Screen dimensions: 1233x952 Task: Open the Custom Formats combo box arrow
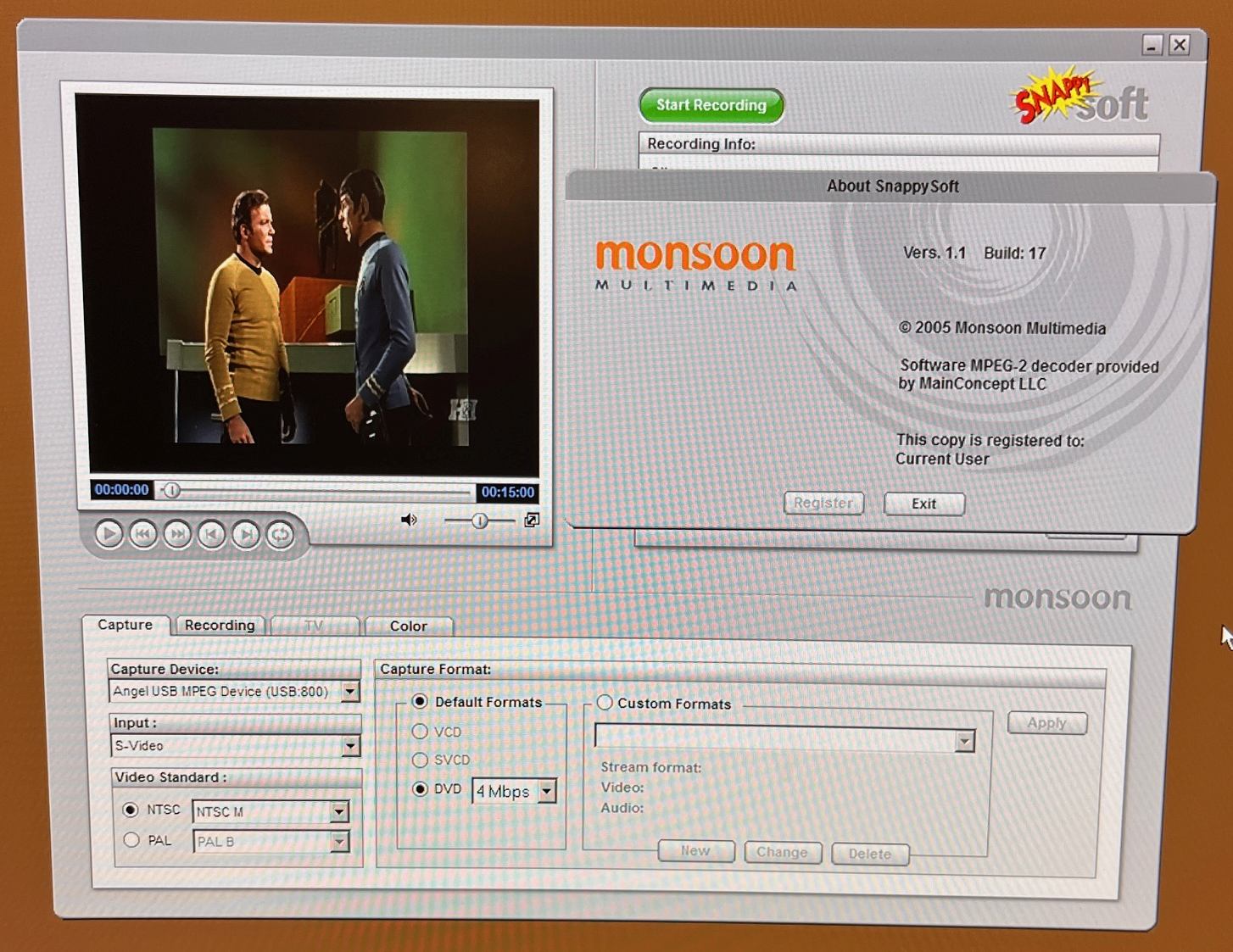[x=964, y=742]
